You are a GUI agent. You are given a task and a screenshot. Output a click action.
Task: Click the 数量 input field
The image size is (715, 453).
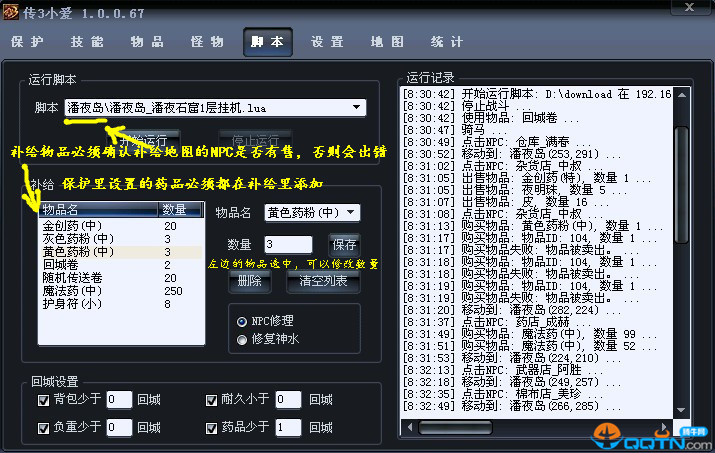click(x=288, y=245)
